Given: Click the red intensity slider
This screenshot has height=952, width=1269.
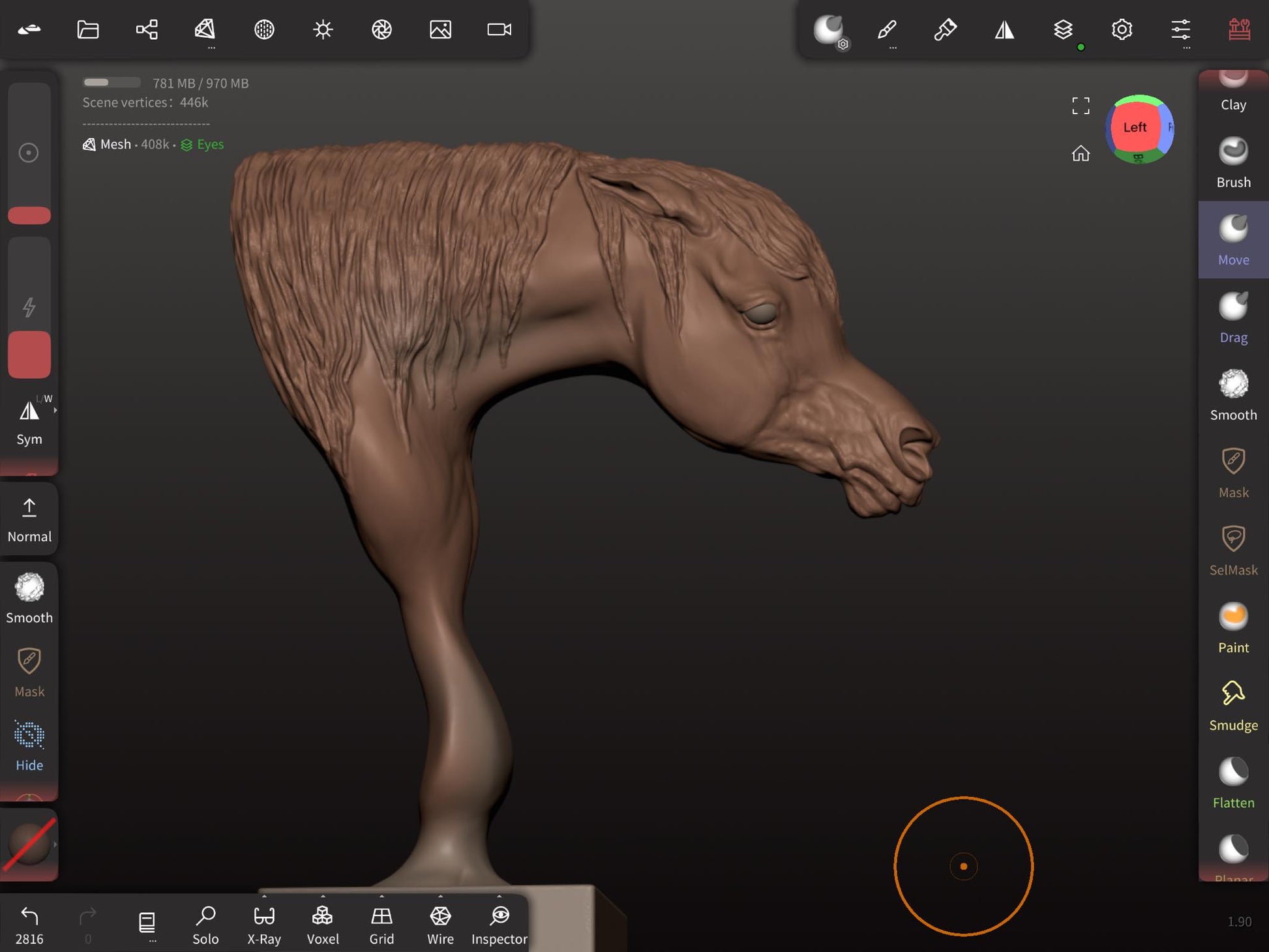Looking at the screenshot, I should point(29,354).
